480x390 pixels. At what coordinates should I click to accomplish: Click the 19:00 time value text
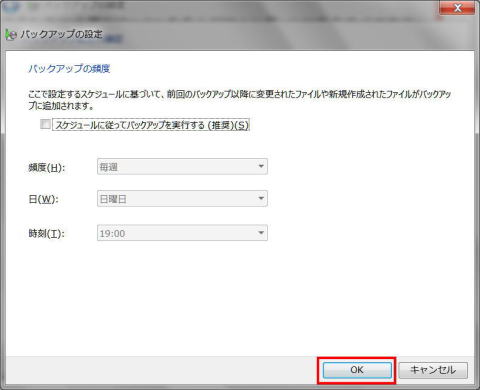tap(112, 234)
